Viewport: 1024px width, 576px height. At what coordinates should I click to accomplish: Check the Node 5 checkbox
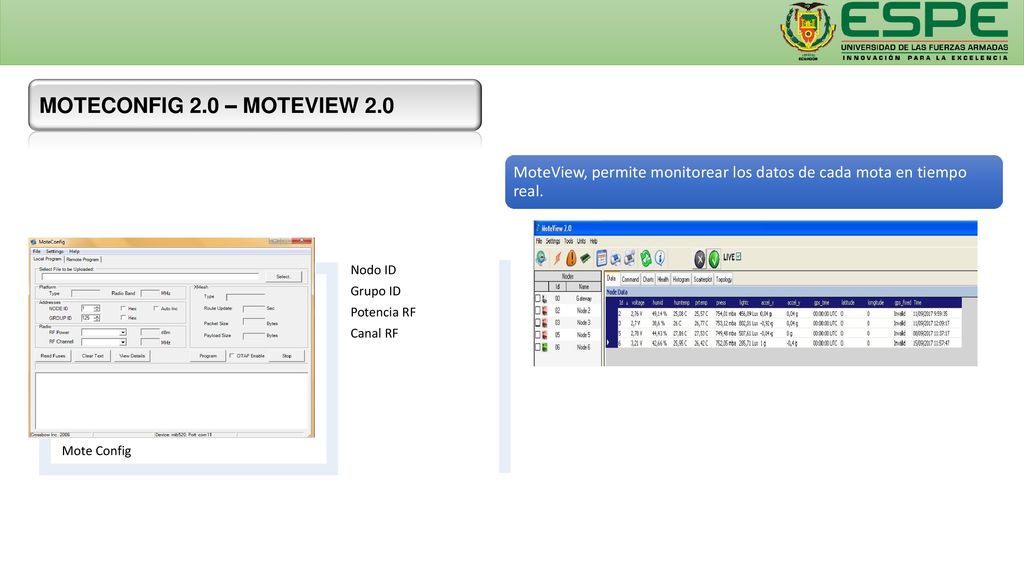pyautogui.click(x=538, y=335)
